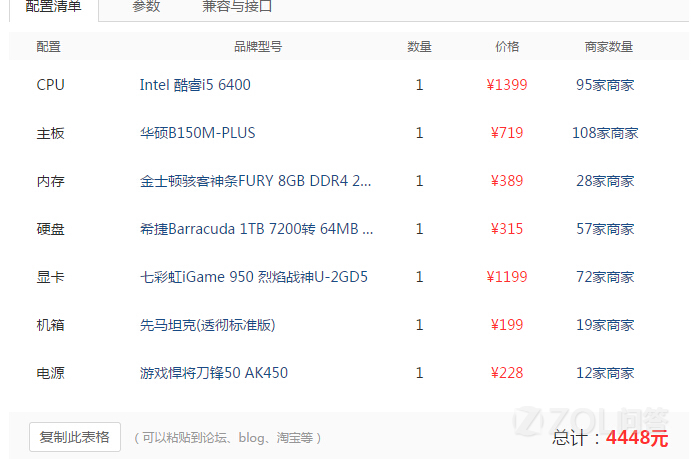Click the 95家商家 merchants link
Viewport: 691px width, 459px height.
605,85
